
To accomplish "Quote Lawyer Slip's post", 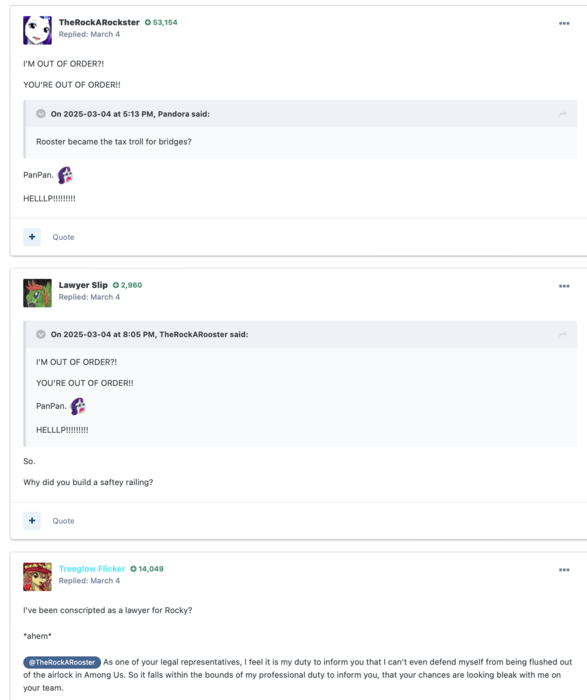I will click(x=63, y=521).
